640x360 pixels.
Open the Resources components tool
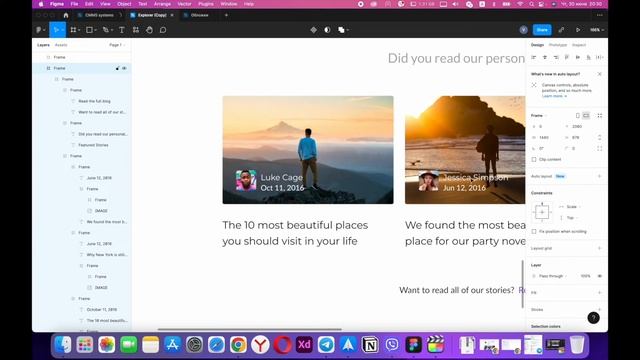pyautogui.click(x=136, y=30)
